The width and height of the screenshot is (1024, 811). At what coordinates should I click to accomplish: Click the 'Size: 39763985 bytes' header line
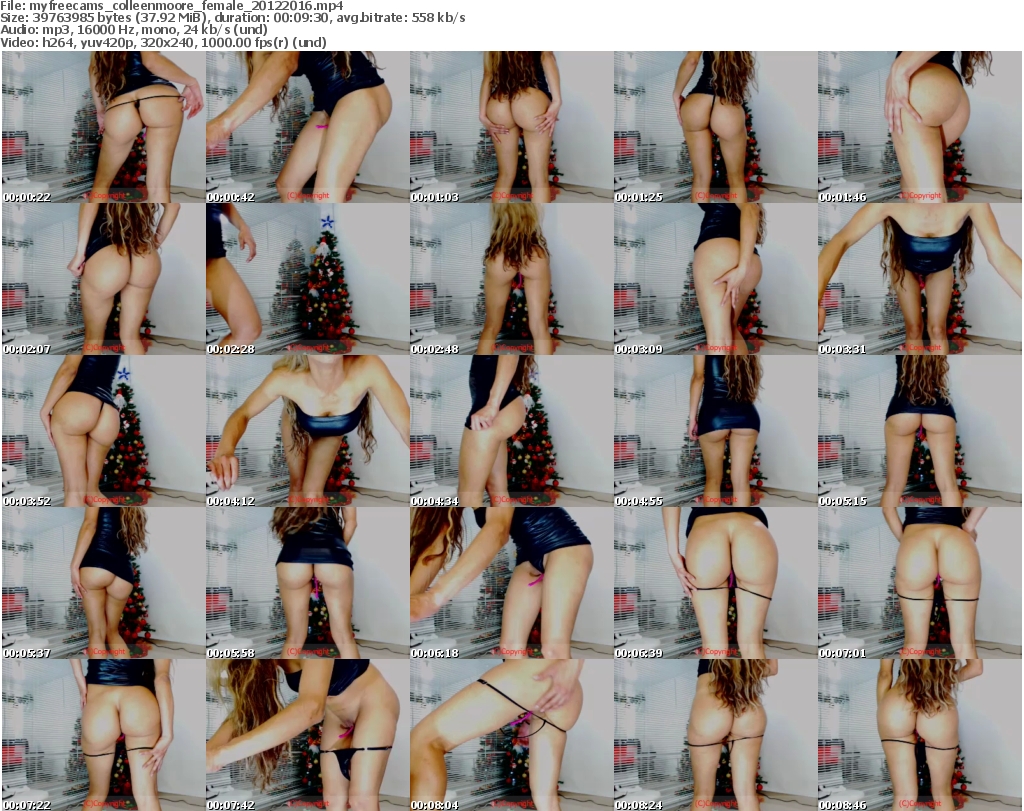click(x=233, y=18)
